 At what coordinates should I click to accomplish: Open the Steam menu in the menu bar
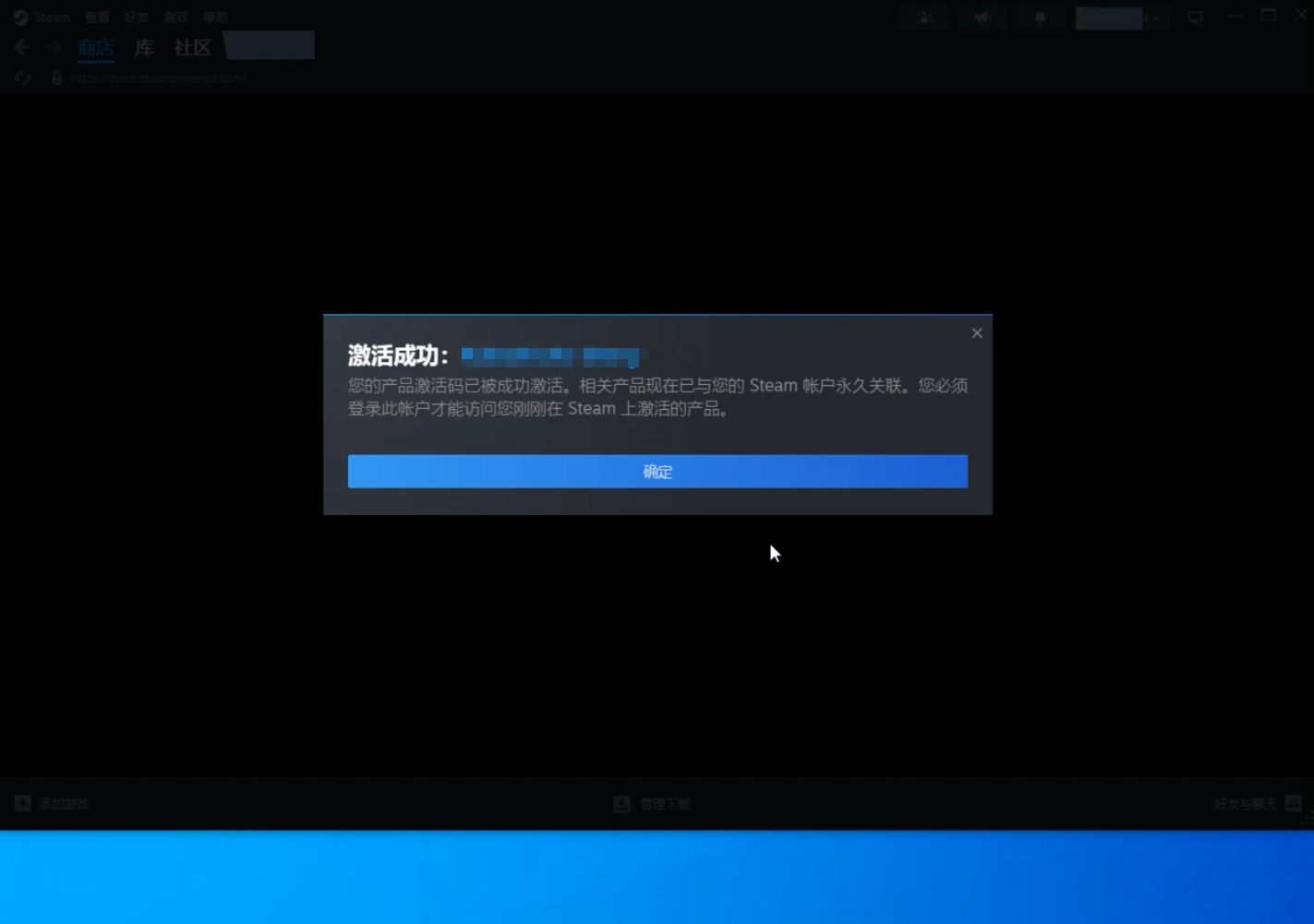point(53,17)
